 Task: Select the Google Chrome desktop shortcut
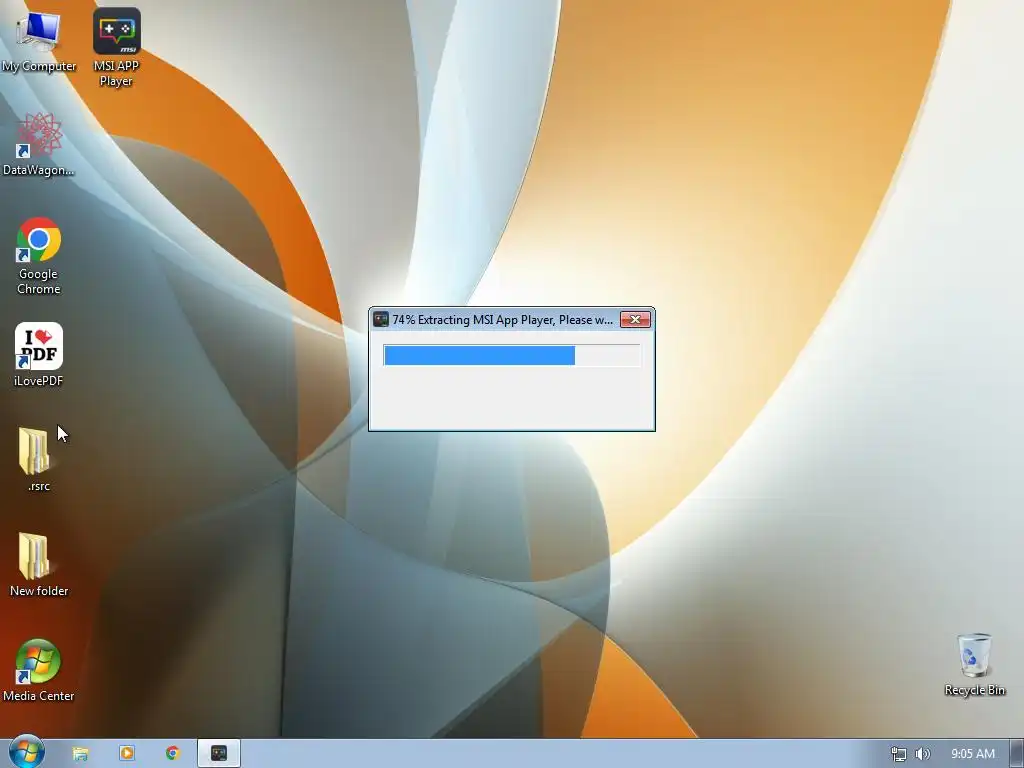tap(39, 255)
